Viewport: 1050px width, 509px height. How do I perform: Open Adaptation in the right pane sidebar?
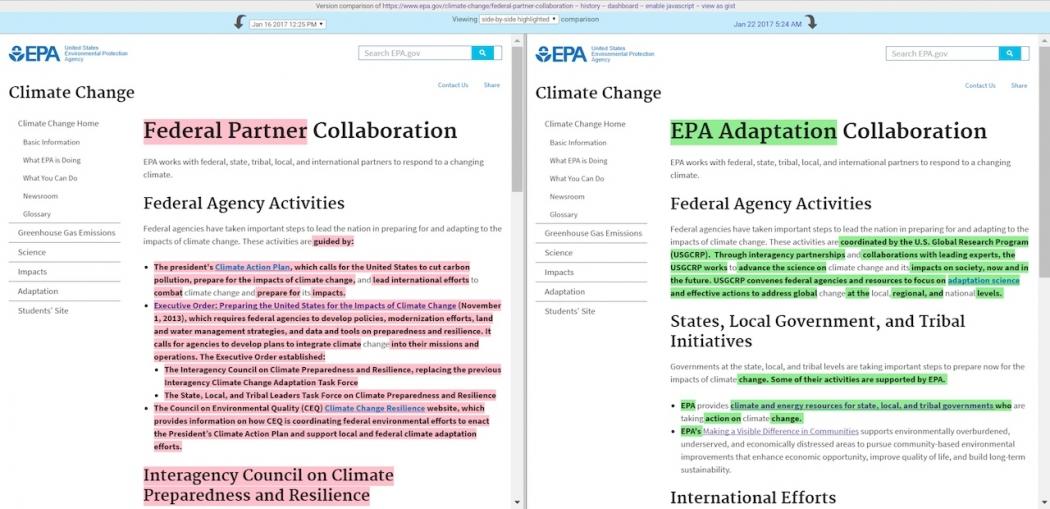click(x=565, y=292)
